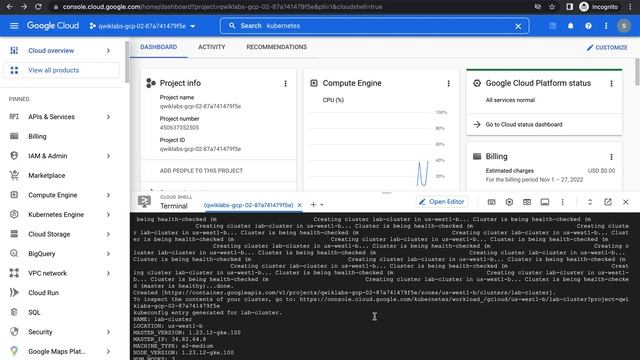Screen dimensions: 640x360
Task: Open Cloud Shell keyboard settings icon
Action: click(491, 202)
